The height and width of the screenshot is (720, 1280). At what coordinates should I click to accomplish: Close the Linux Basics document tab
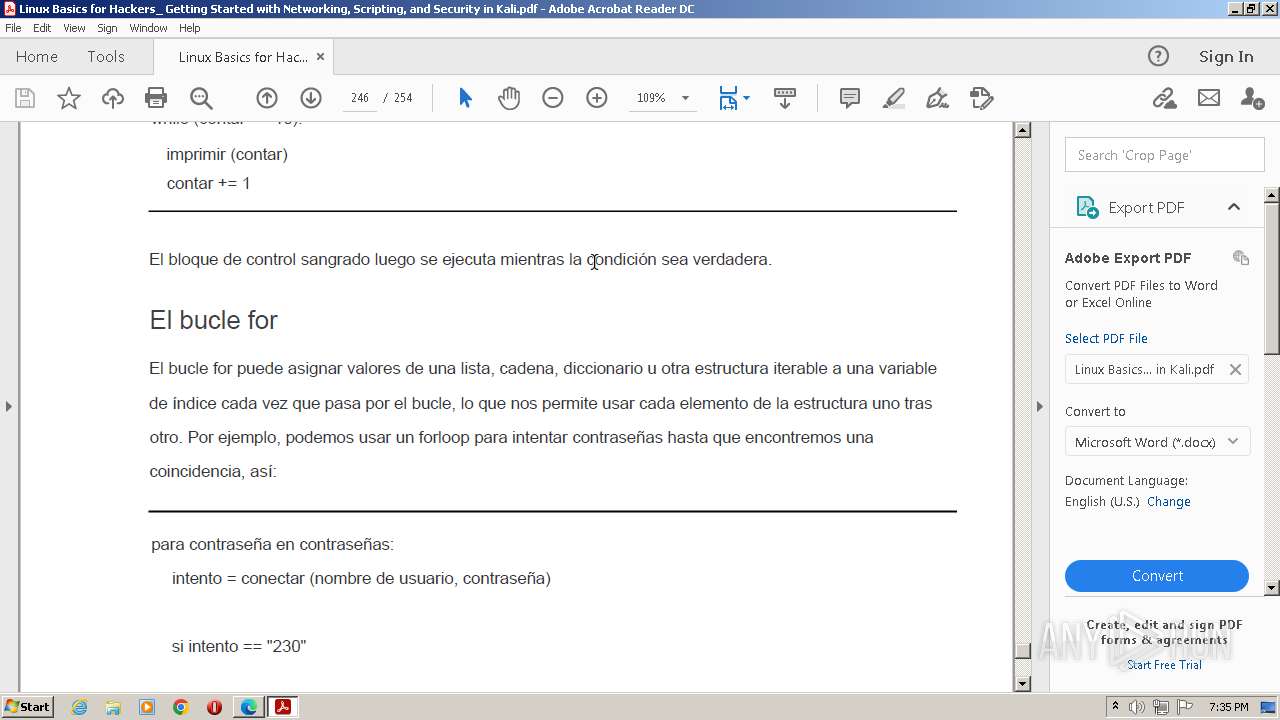[x=320, y=57]
